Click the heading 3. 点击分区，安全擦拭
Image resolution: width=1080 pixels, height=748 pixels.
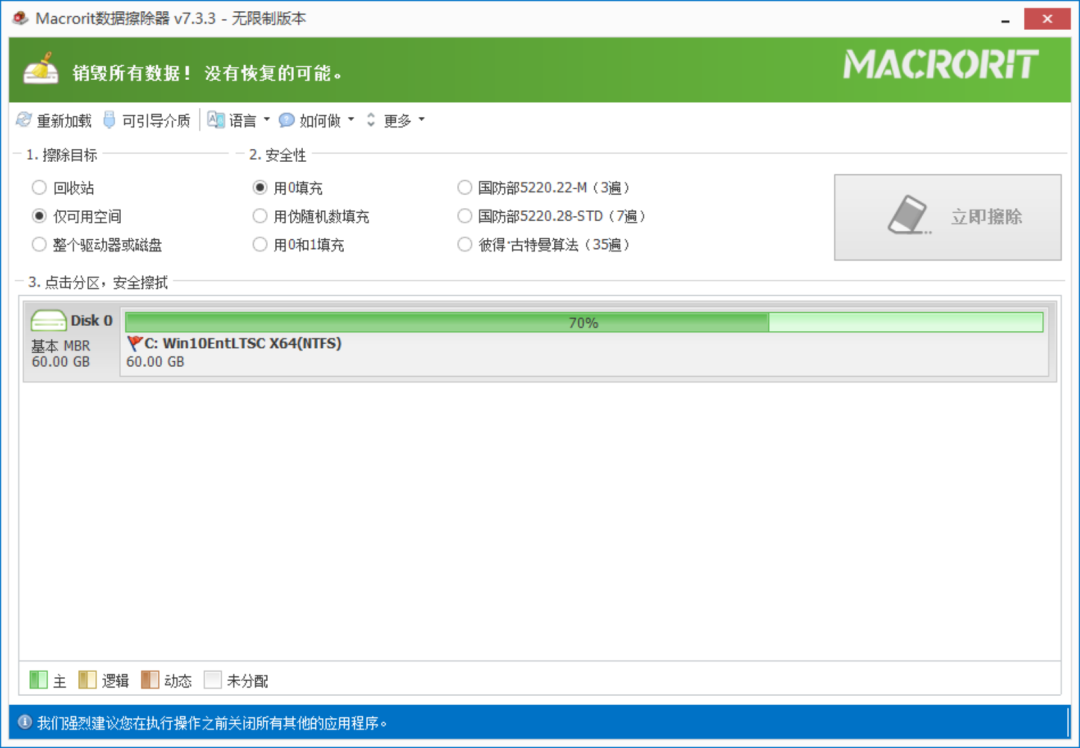point(98,282)
